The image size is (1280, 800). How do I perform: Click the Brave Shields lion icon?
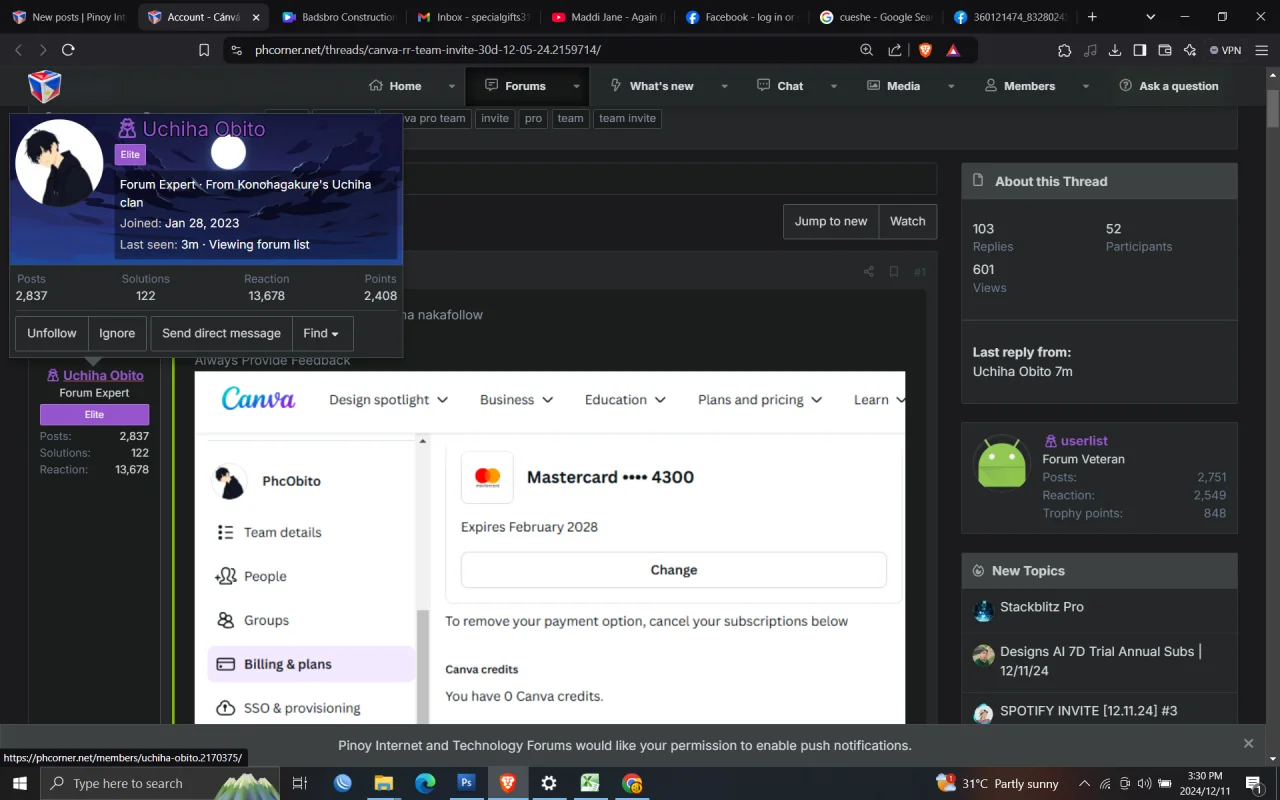pyautogui.click(x=925, y=50)
